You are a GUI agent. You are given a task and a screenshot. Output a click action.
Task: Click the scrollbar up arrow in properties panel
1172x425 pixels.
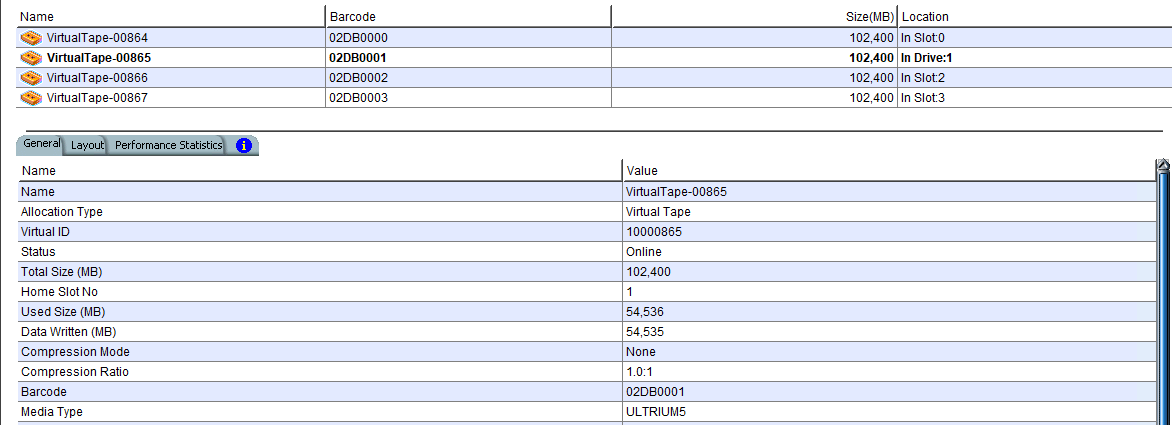(x=1163, y=167)
